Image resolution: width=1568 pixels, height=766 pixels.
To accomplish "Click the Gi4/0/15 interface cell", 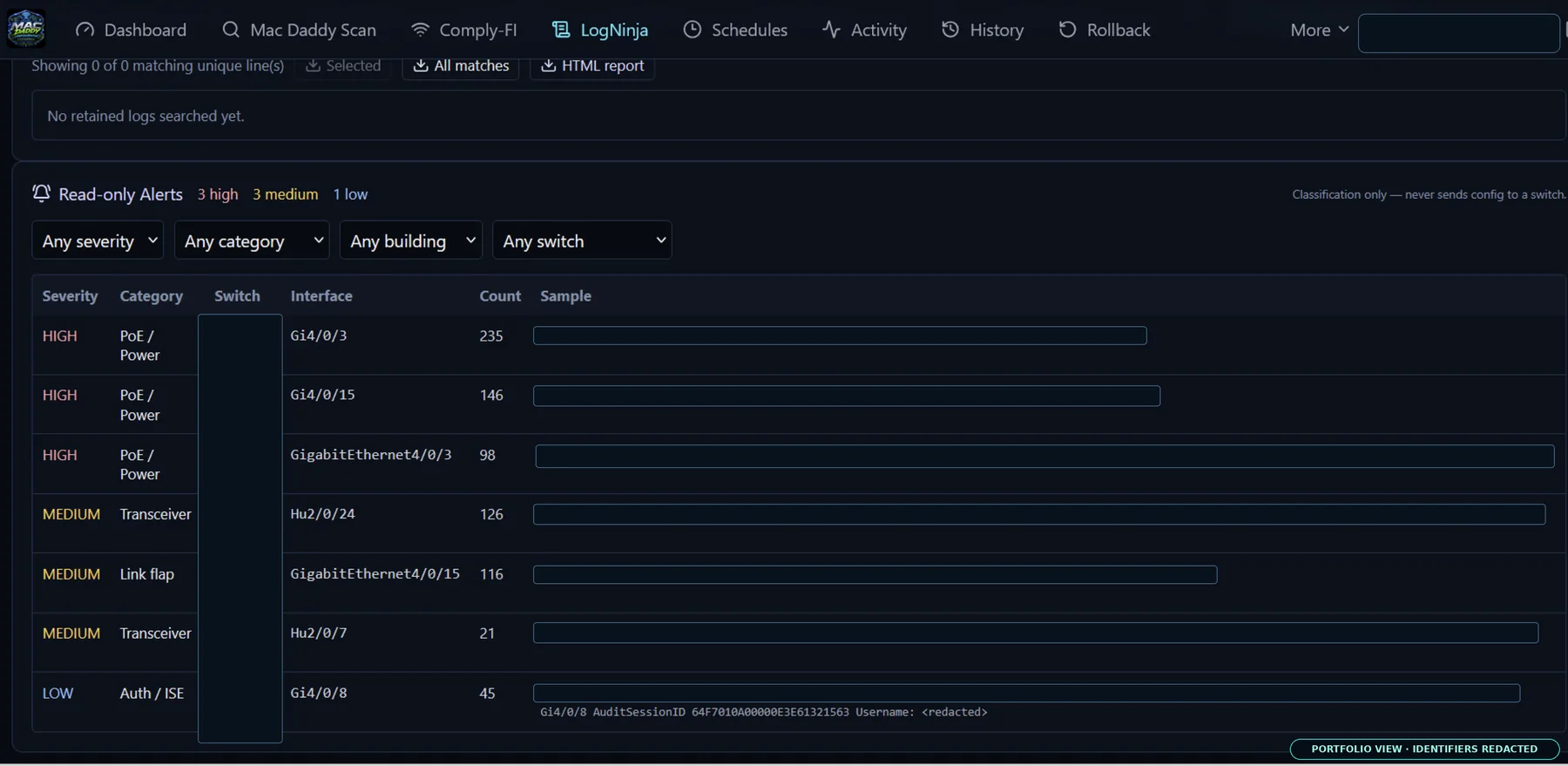I will point(322,395).
